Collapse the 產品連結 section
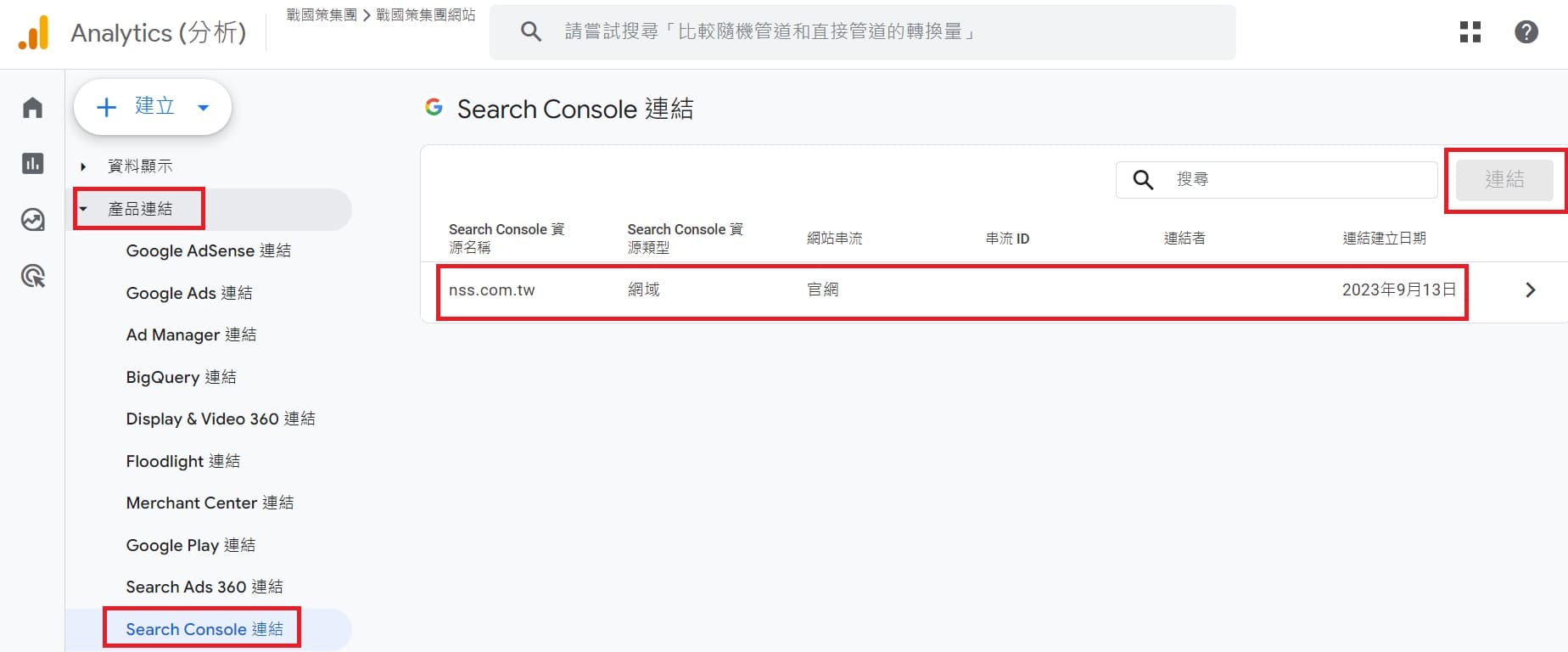Viewport: 1568px width, 652px height. pos(83,209)
